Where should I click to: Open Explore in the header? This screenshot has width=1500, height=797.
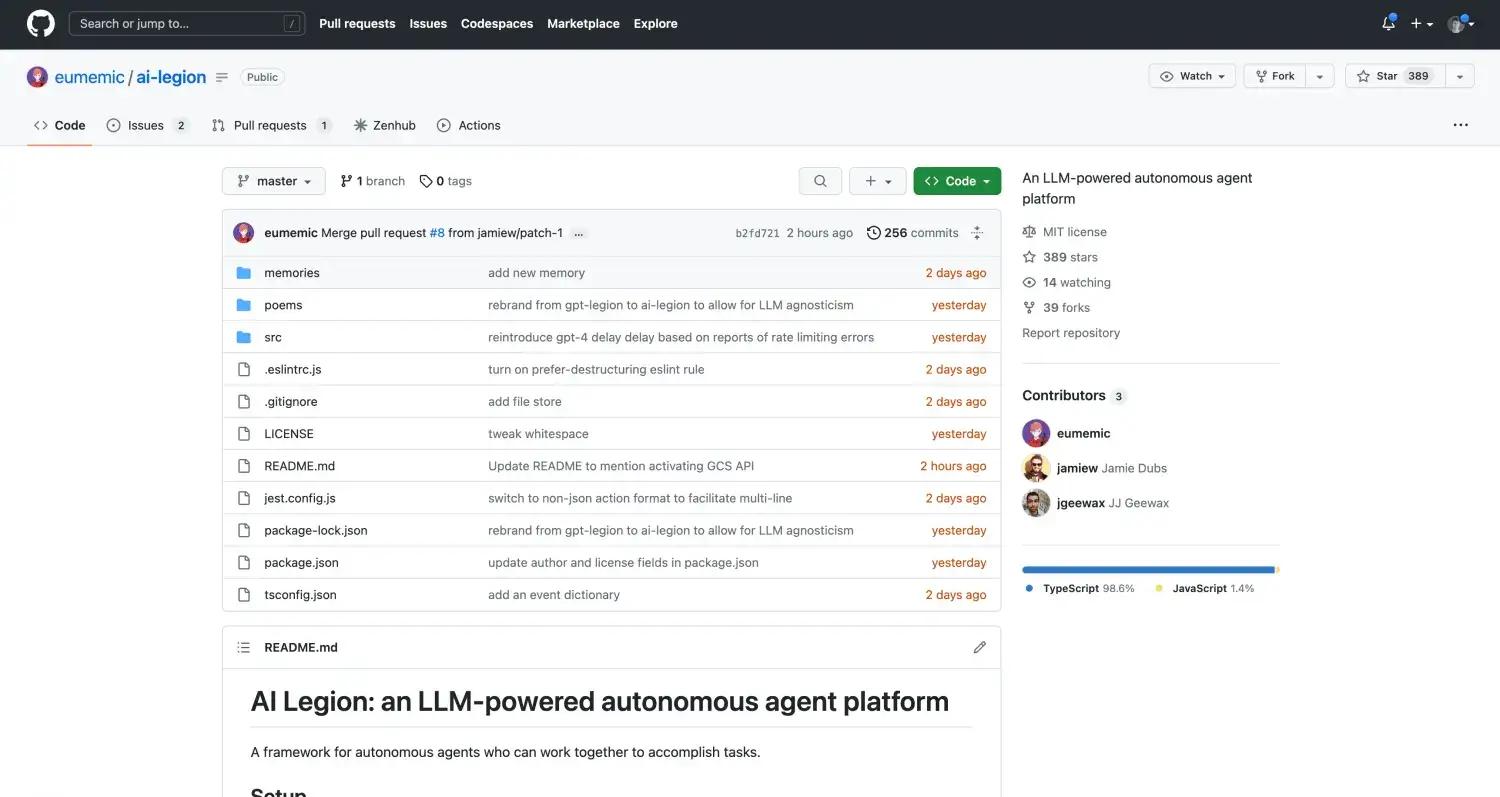pyautogui.click(x=656, y=24)
